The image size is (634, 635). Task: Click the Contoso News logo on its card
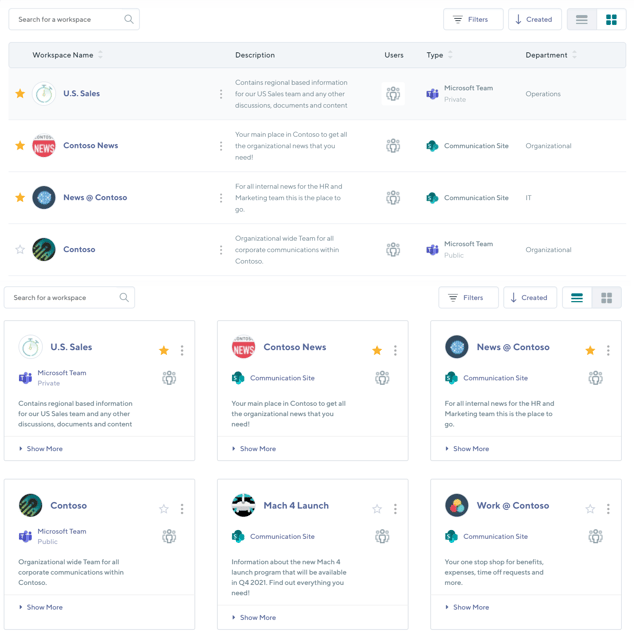tap(243, 347)
